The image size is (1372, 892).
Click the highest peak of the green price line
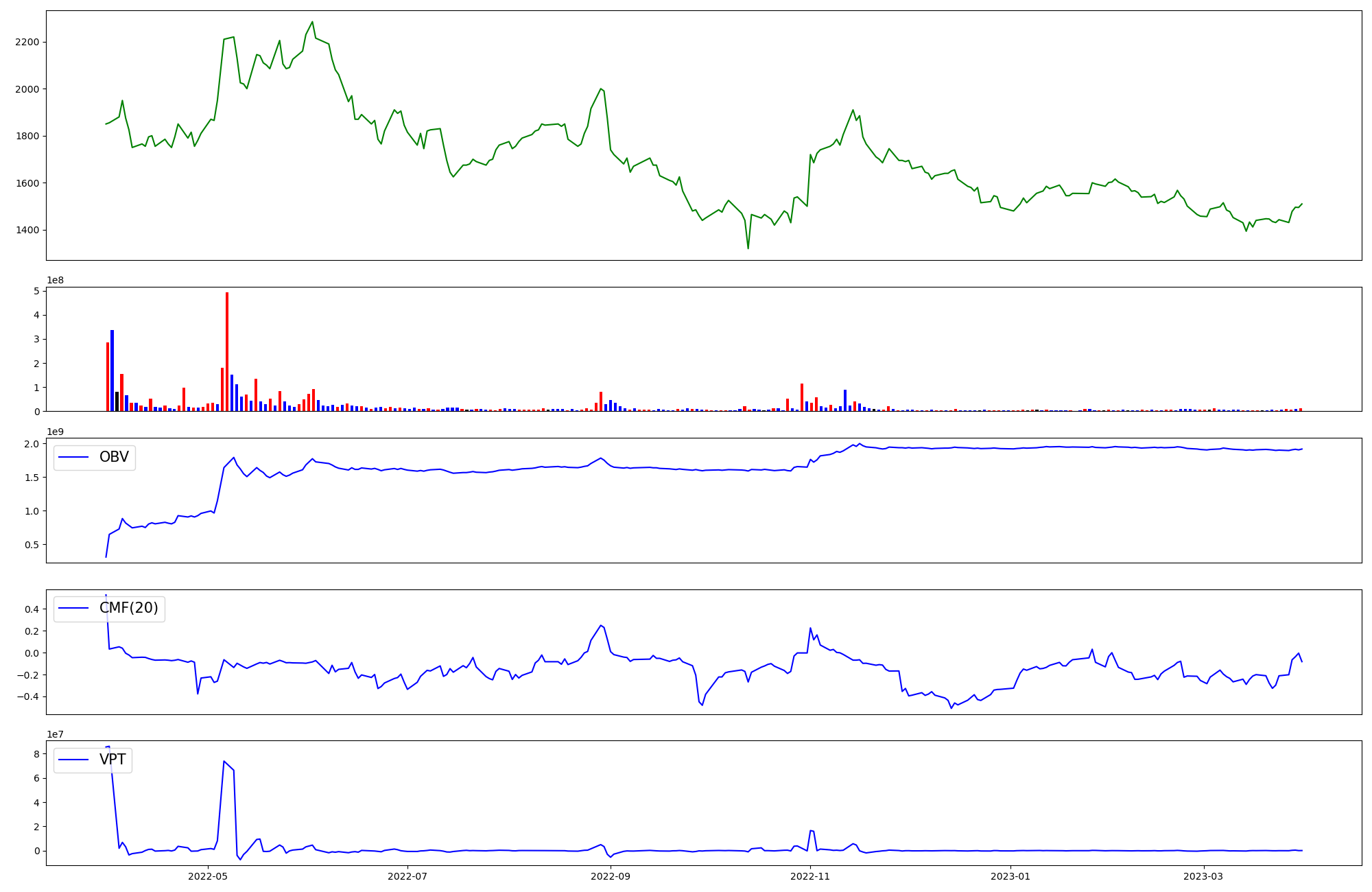point(312,22)
